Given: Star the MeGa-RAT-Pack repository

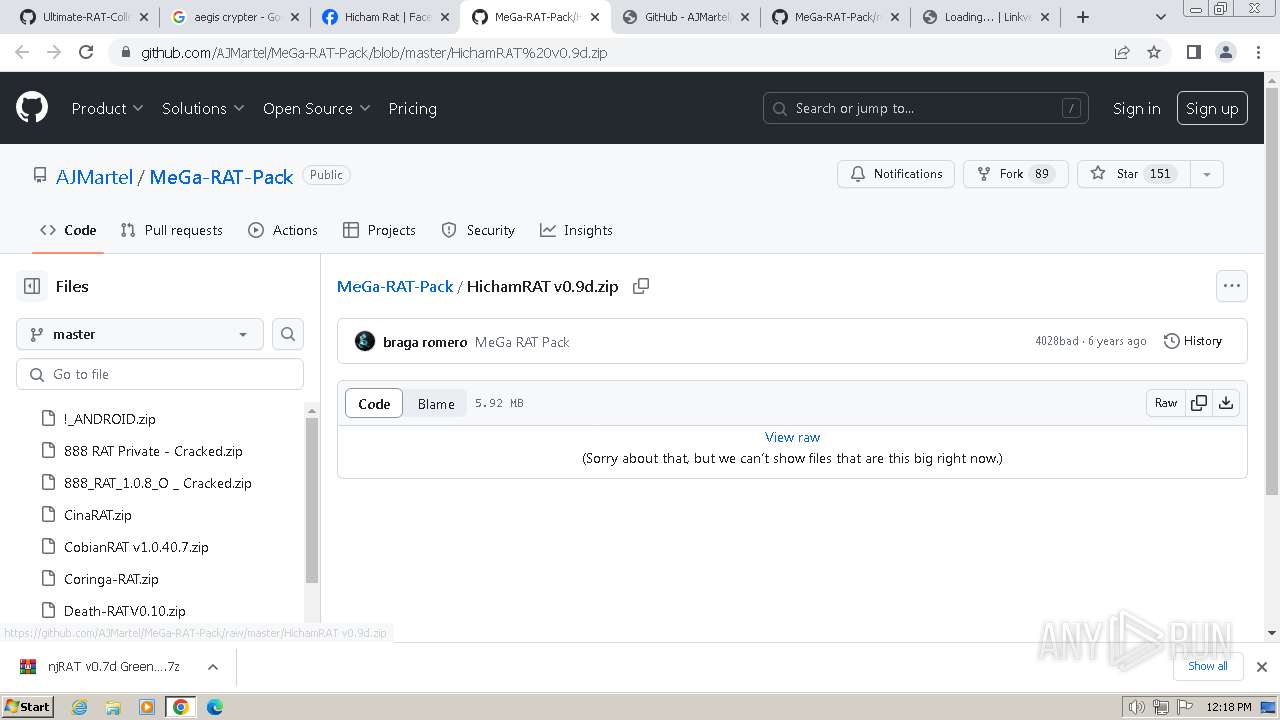Looking at the screenshot, I should (x=1134, y=174).
